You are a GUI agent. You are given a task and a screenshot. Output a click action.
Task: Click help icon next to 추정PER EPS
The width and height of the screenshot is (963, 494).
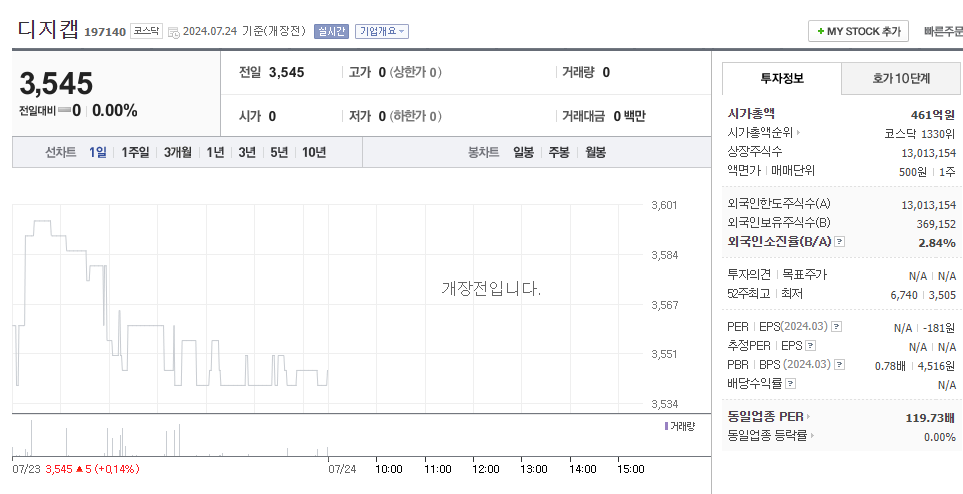click(x=811, y=346)
